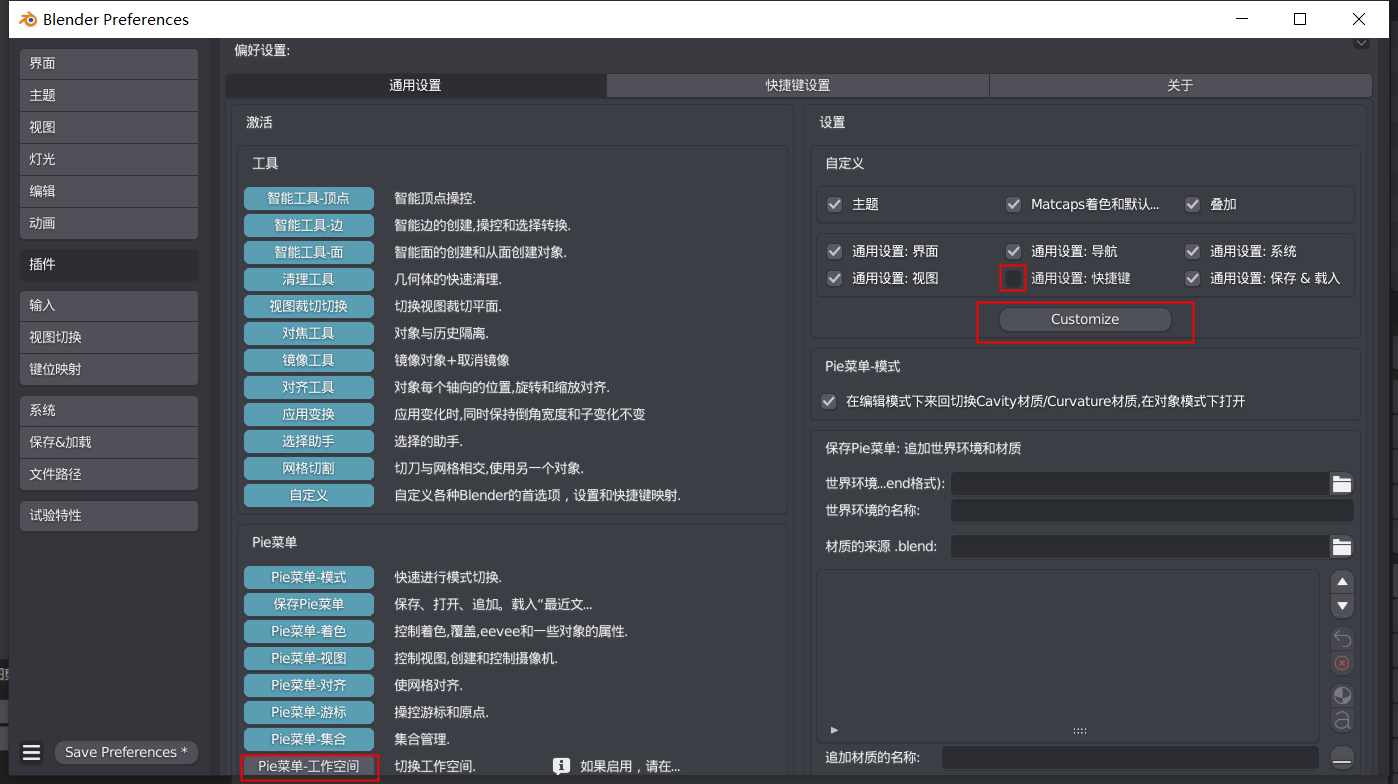The height and width of the screenshot is (784, 1398).
Task: Switch to 关于 tab
Action: (1181, 85)
